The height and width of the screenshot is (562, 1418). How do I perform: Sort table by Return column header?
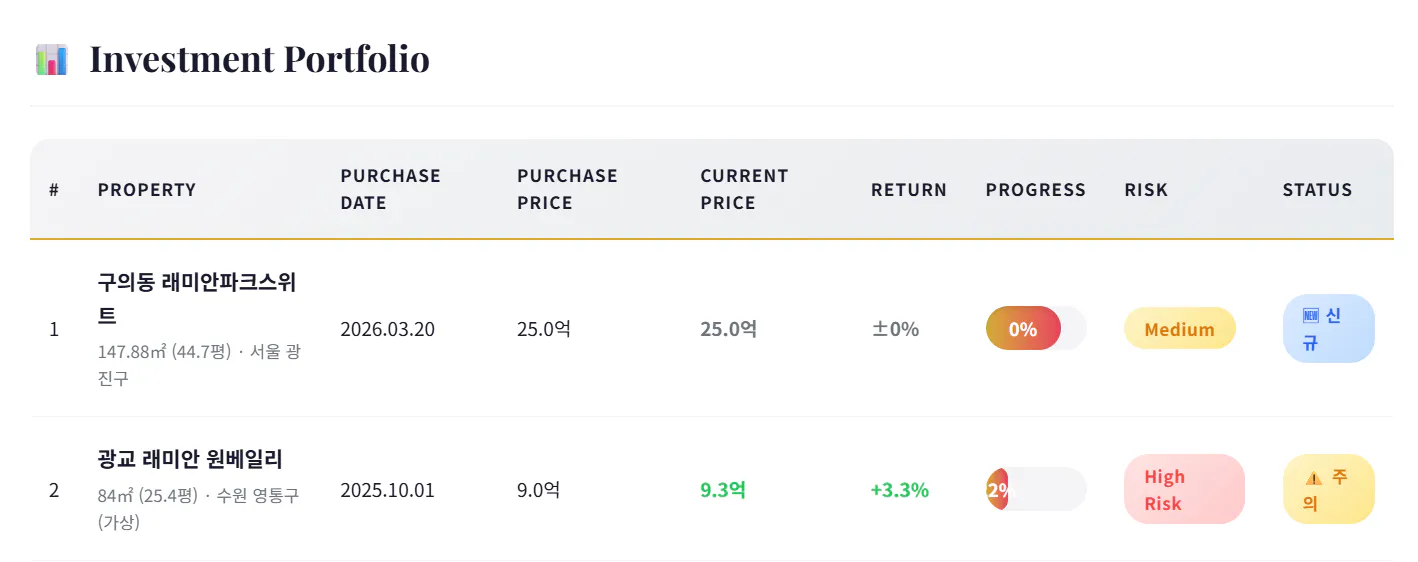(x=908, y=190)
